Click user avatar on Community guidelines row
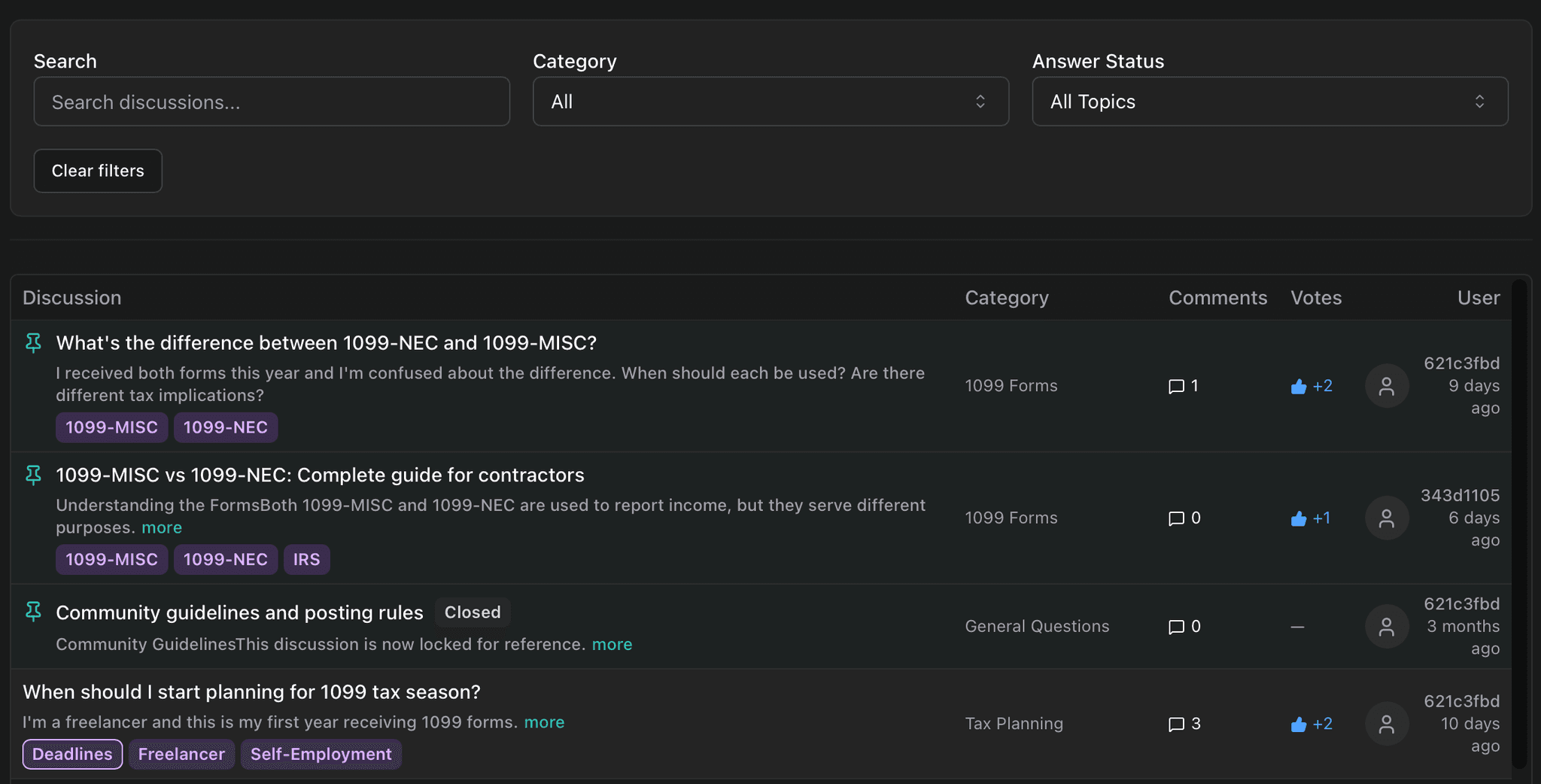The image size is (1541, 784). coord(1386,626)
